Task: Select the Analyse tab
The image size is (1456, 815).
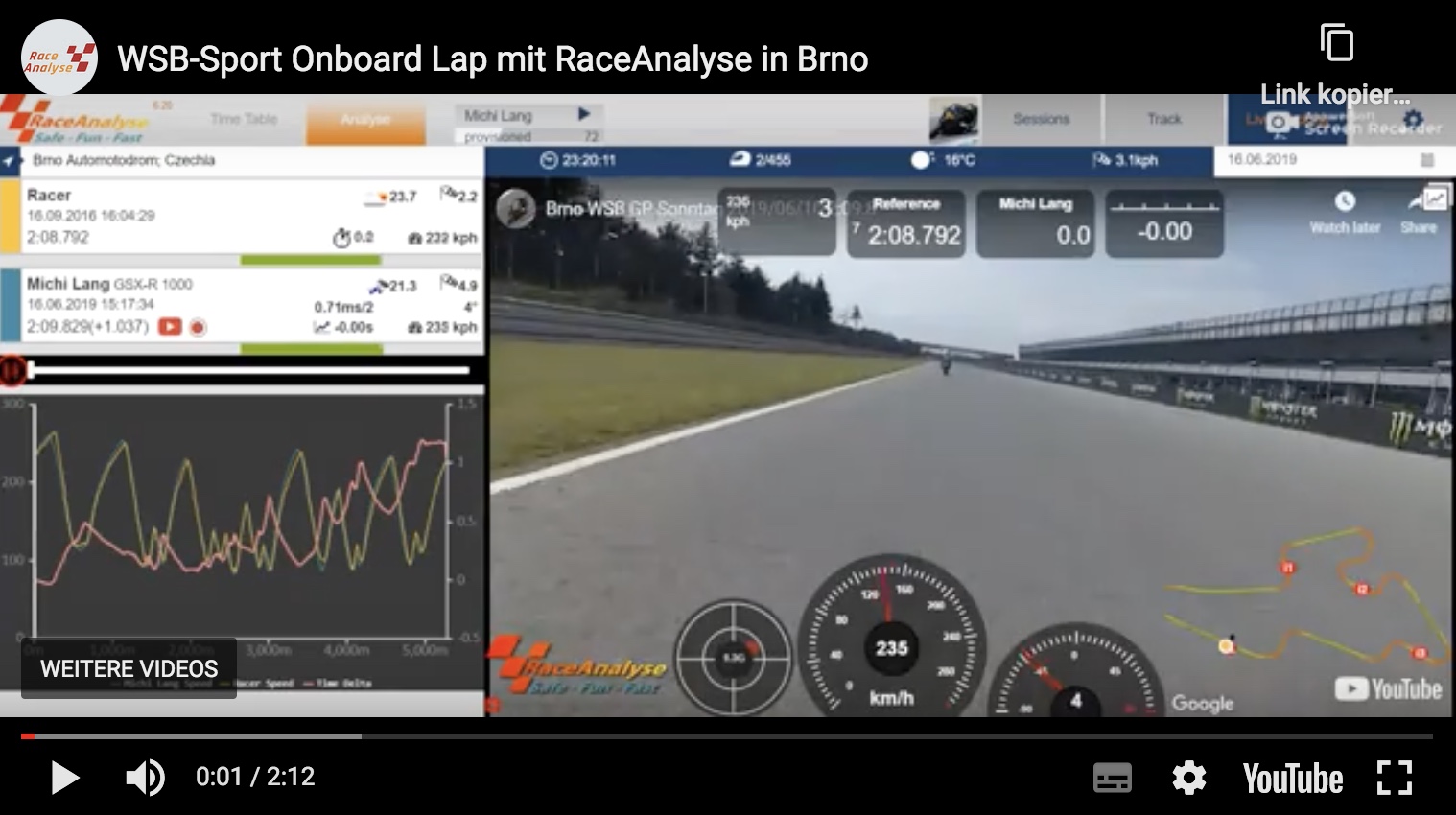Action: click(365, 119)
